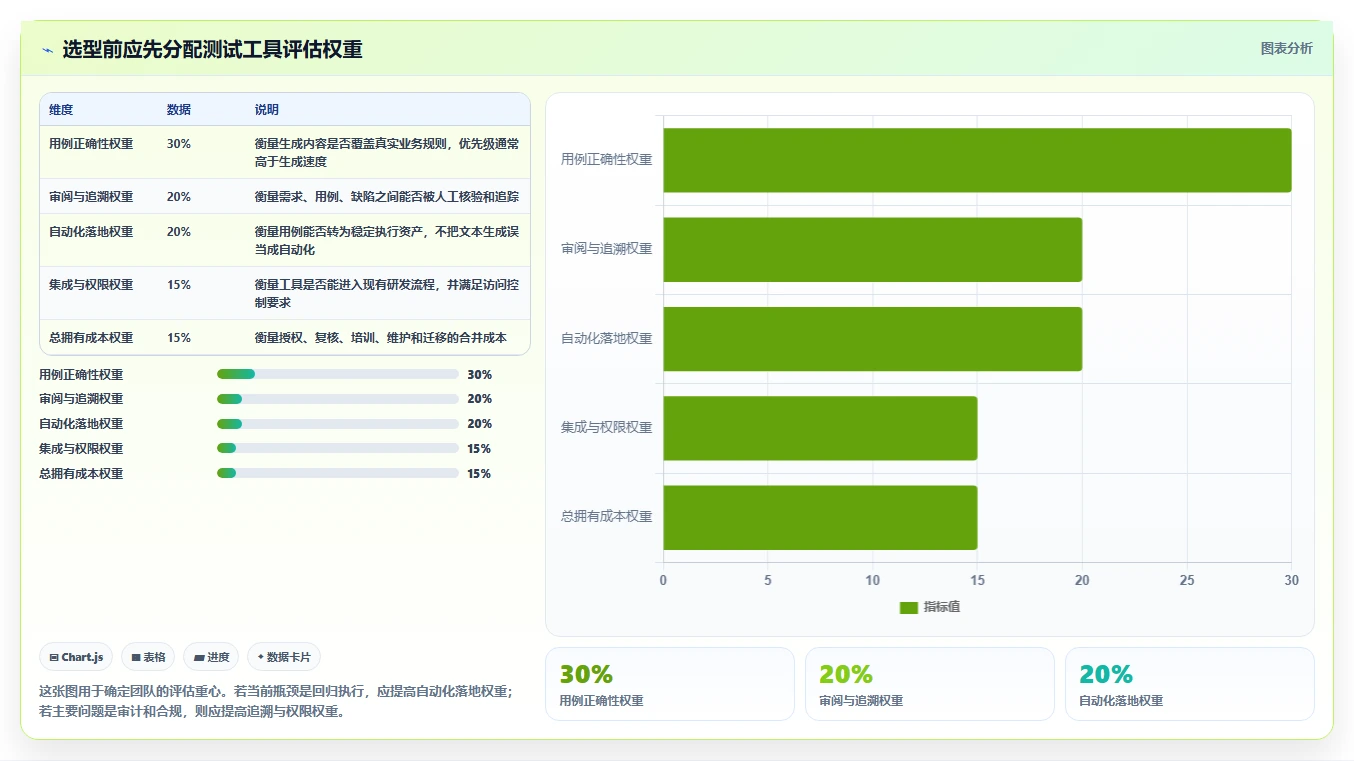
Task: Click the 集成与权限权重 progress bar
Action: (338, 448)
